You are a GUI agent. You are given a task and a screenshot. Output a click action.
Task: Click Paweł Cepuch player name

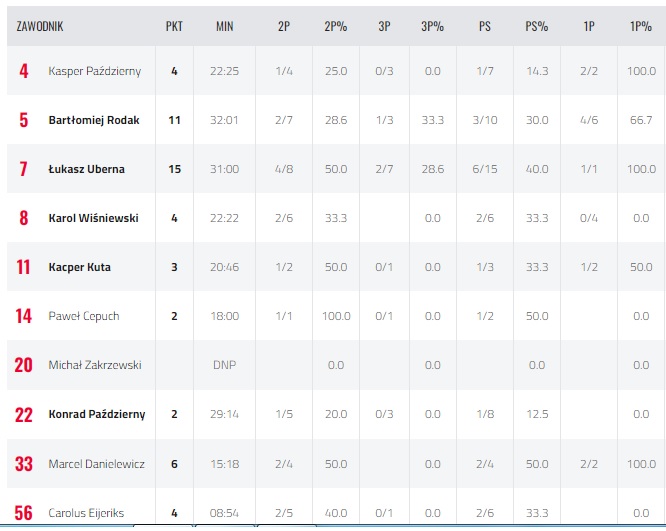(x=84, y=316)
